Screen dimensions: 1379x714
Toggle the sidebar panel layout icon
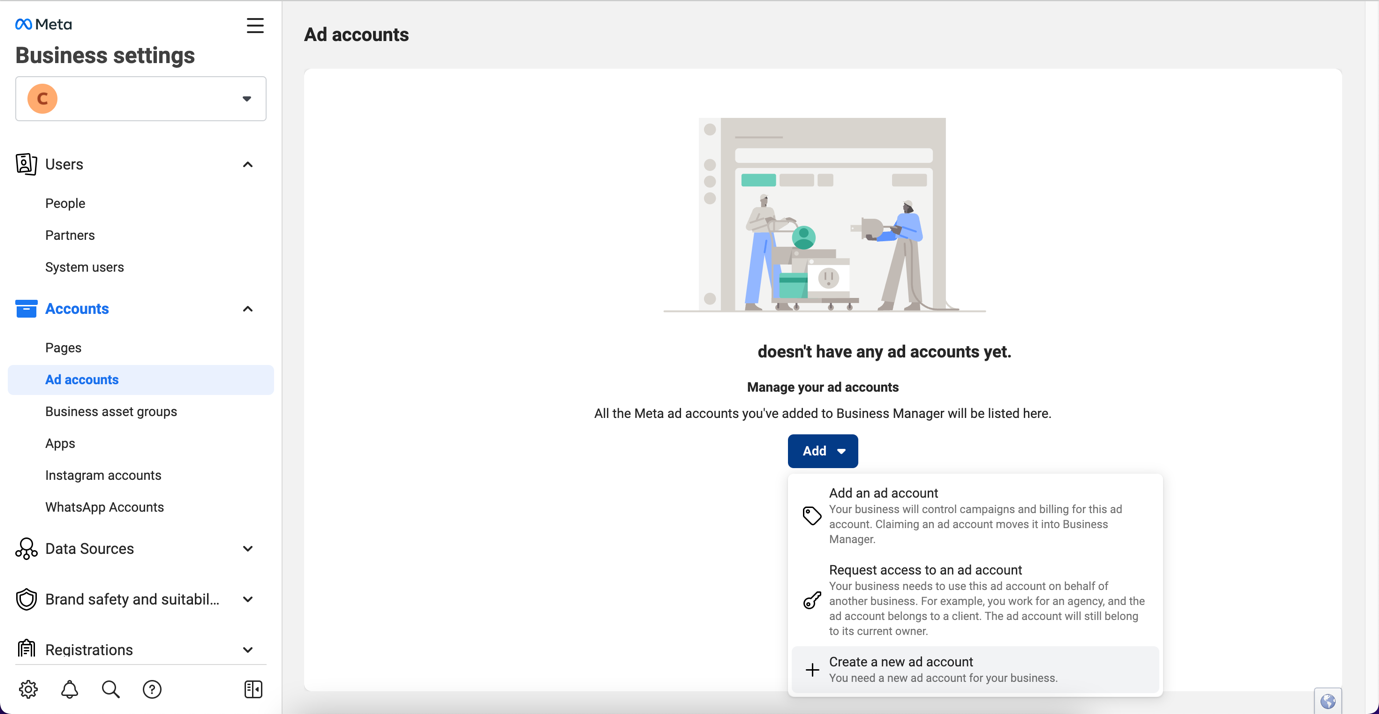pos(253,689)
